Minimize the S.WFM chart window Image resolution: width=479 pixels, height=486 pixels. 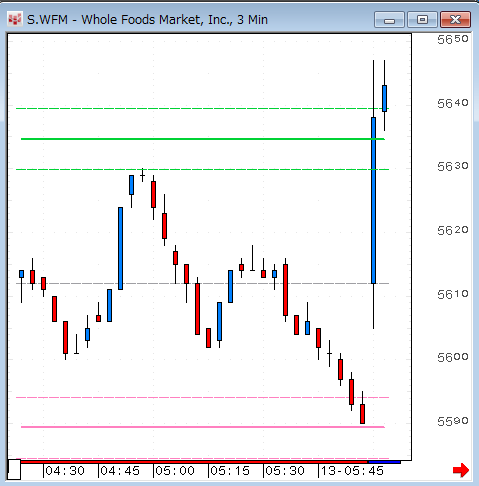389,20
